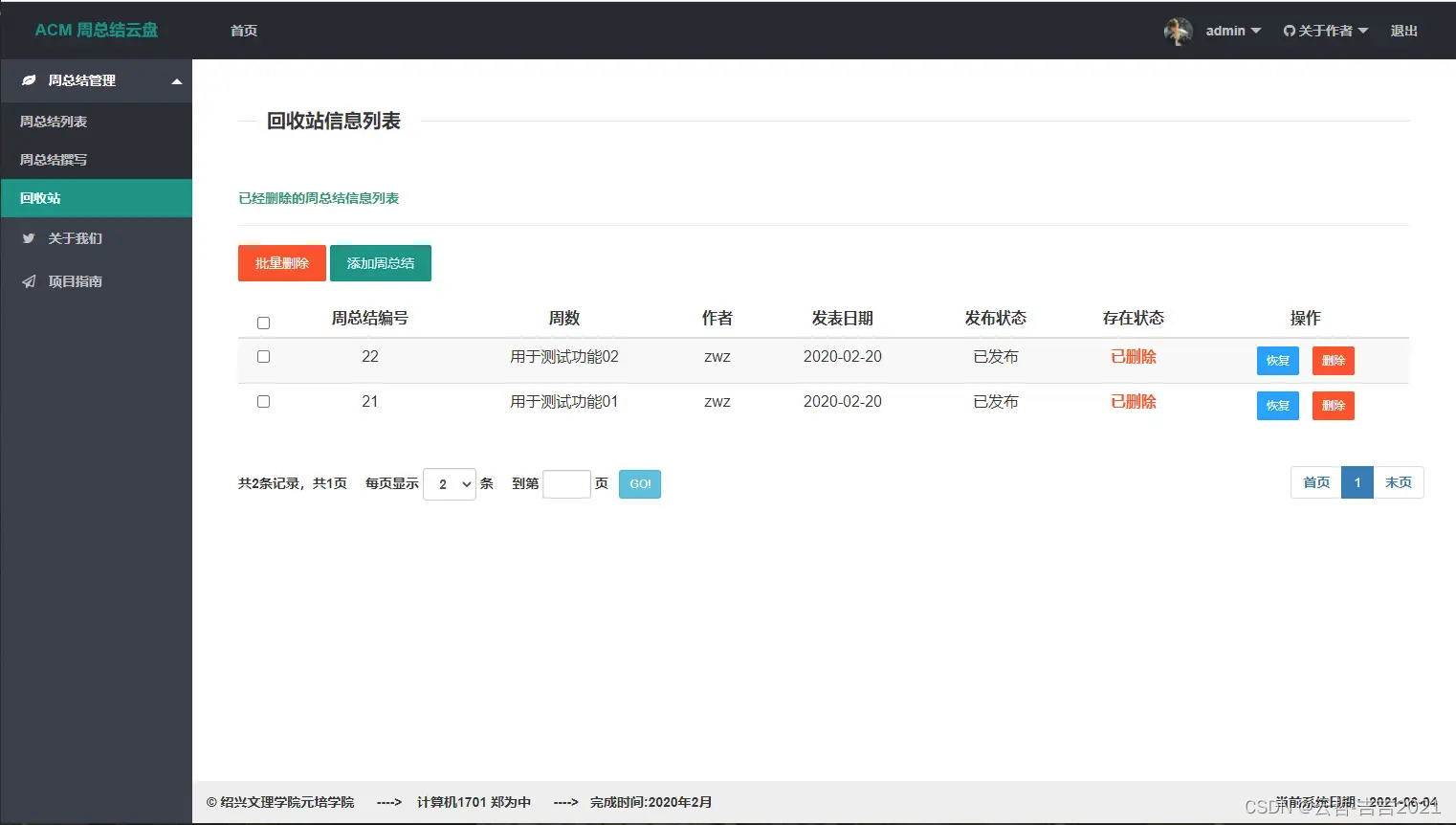Click the ACM 周总结云盘 logo
Screen dimensions: 1456x825
click(95, 30)
